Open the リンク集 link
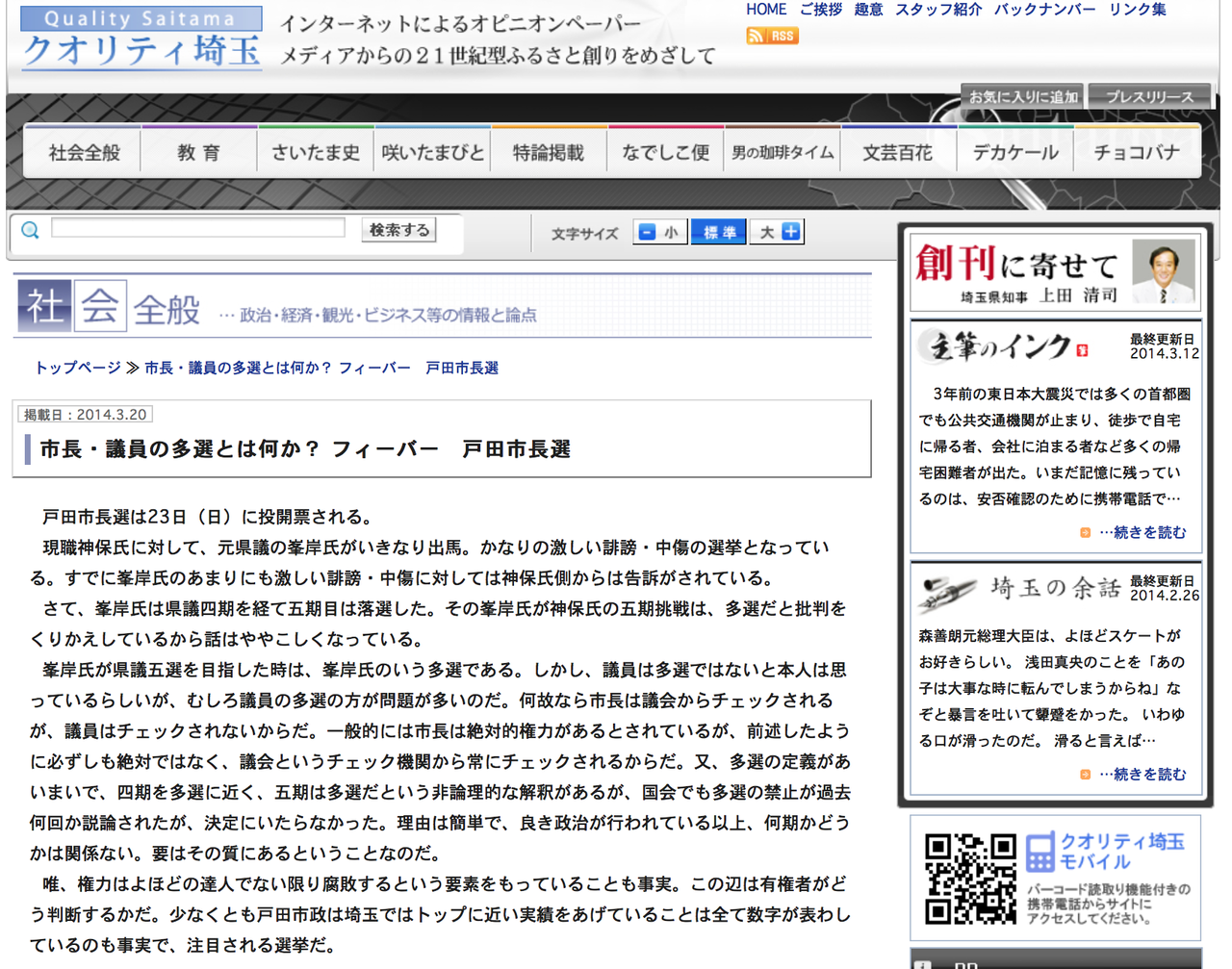 pos(1138,10)
